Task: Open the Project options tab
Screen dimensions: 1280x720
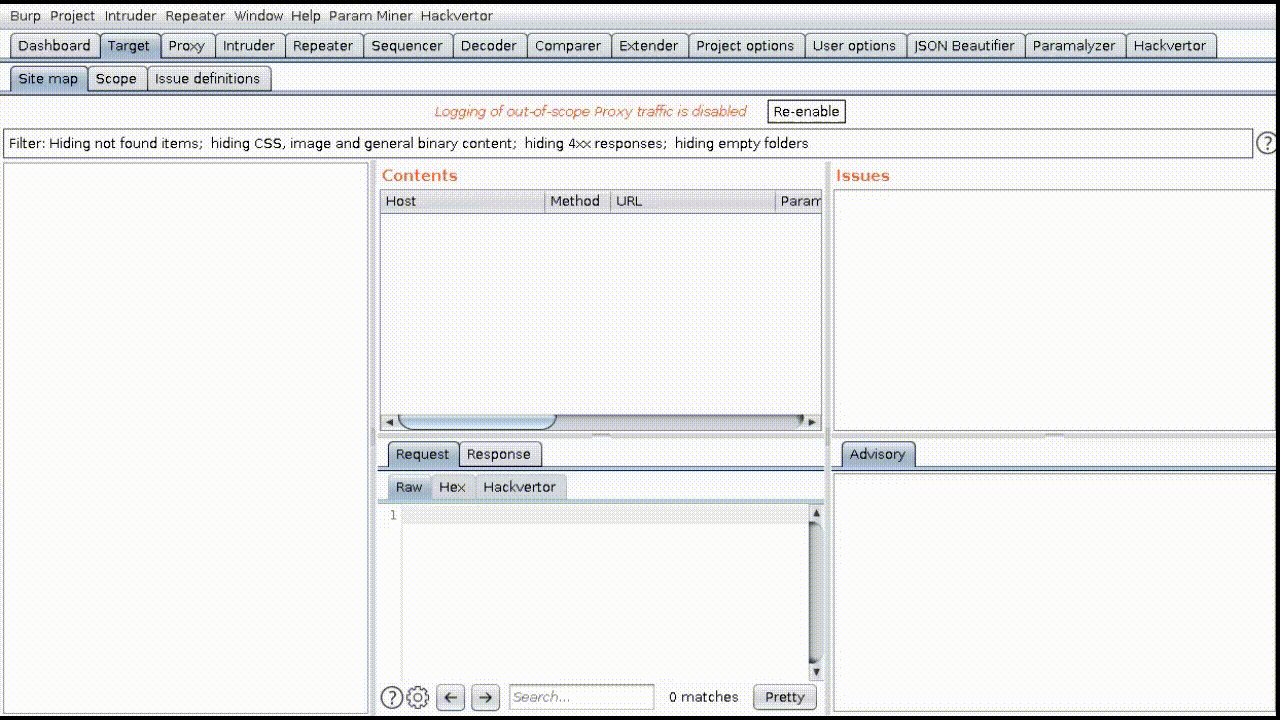Action: (745, 46)
